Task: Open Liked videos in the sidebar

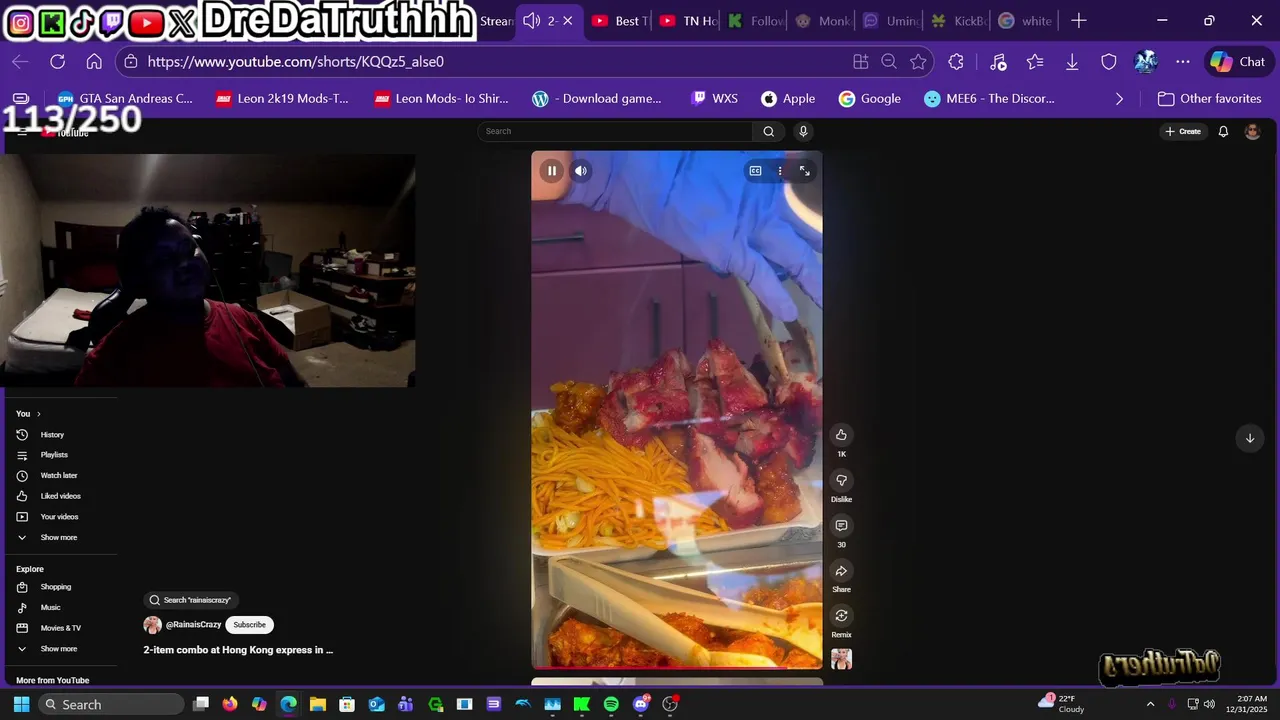Action: 60,496
